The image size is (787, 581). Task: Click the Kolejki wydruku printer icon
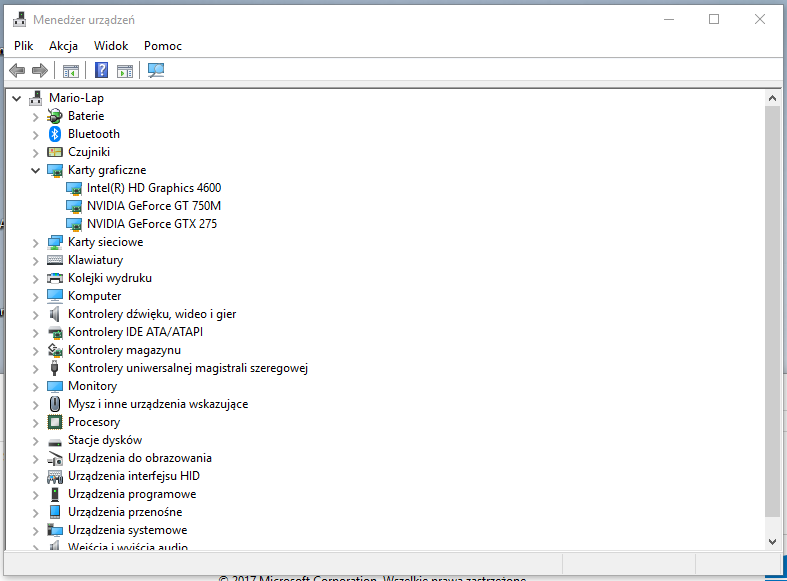pos(55,278)
